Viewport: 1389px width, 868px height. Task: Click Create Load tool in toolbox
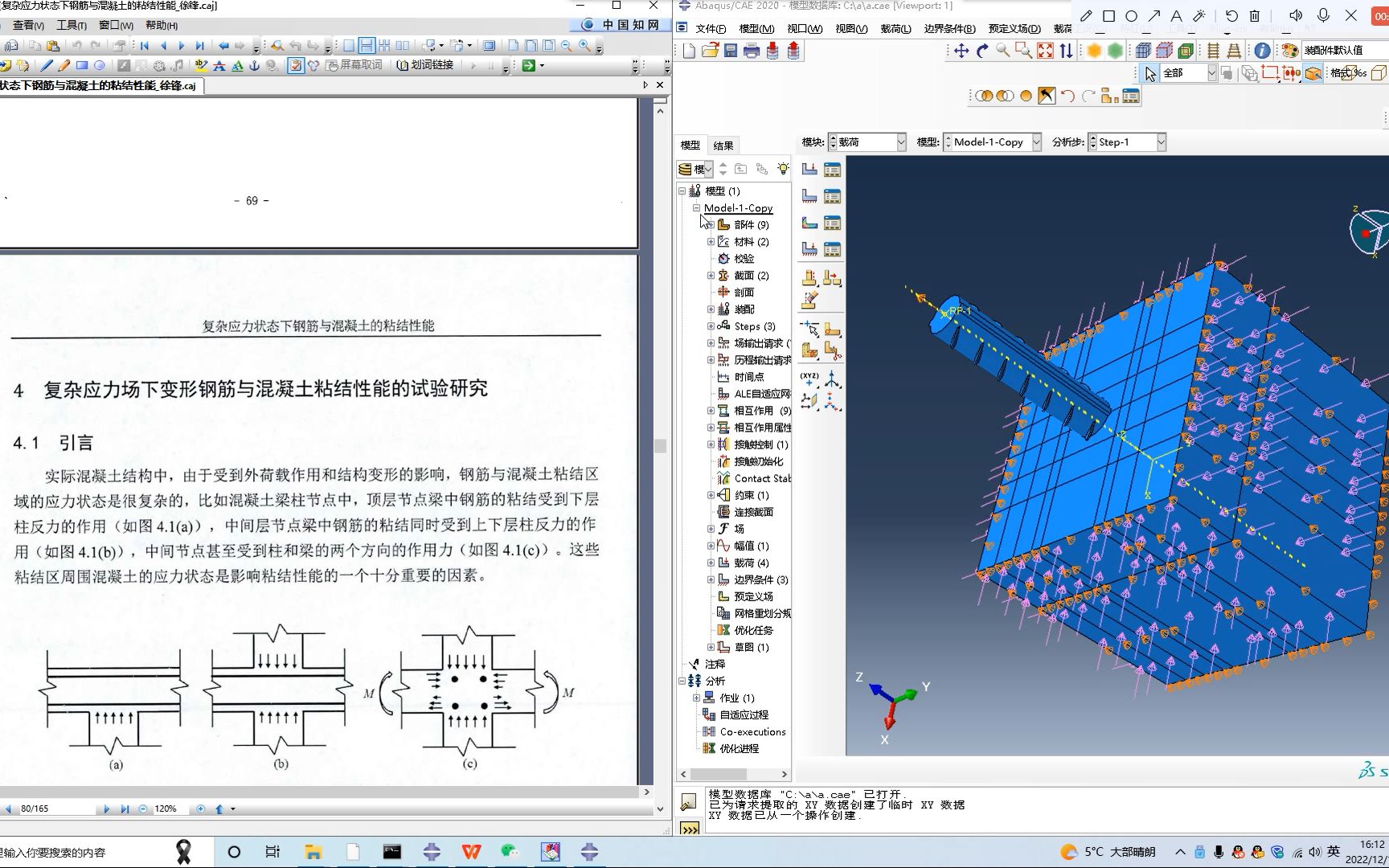click(x=809, y=169)
